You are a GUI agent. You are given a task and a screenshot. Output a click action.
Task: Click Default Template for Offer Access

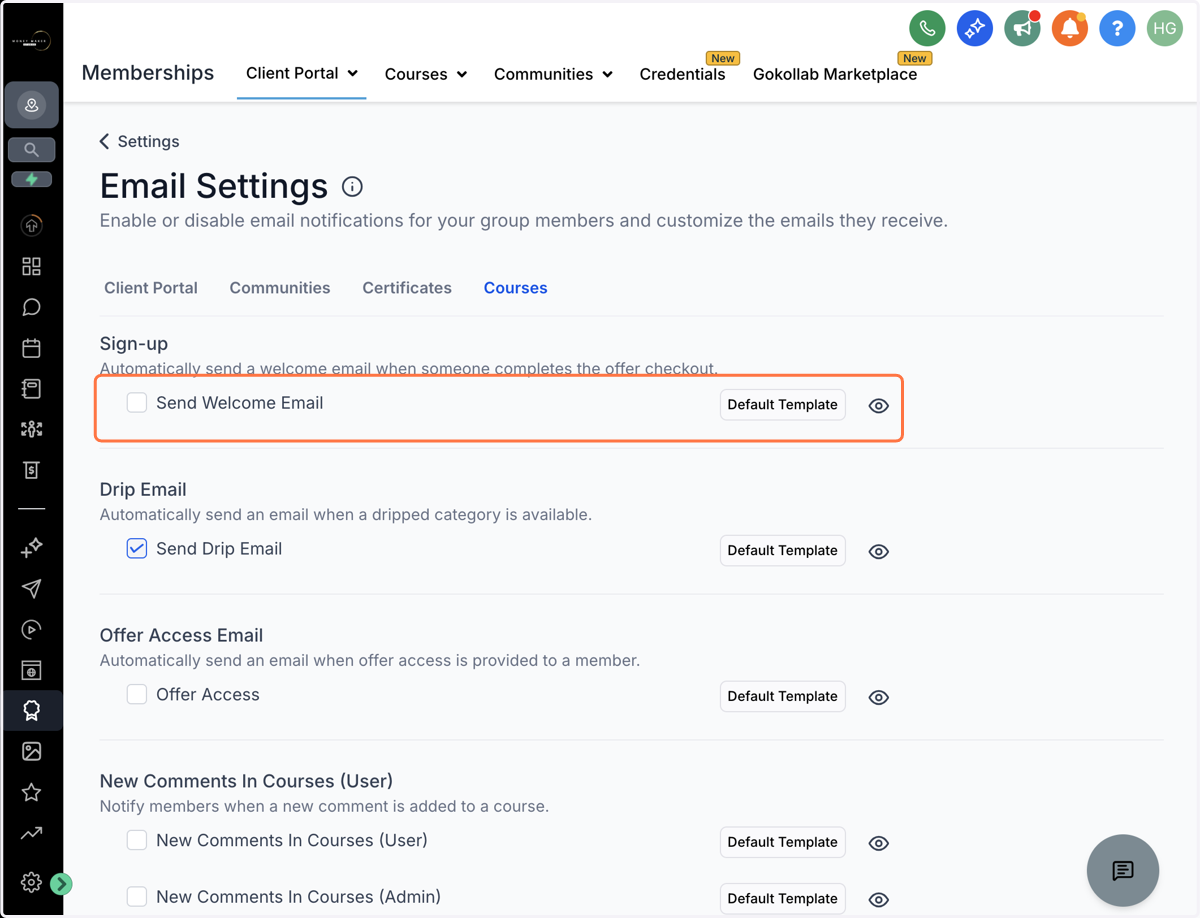(x=783, y=696)
